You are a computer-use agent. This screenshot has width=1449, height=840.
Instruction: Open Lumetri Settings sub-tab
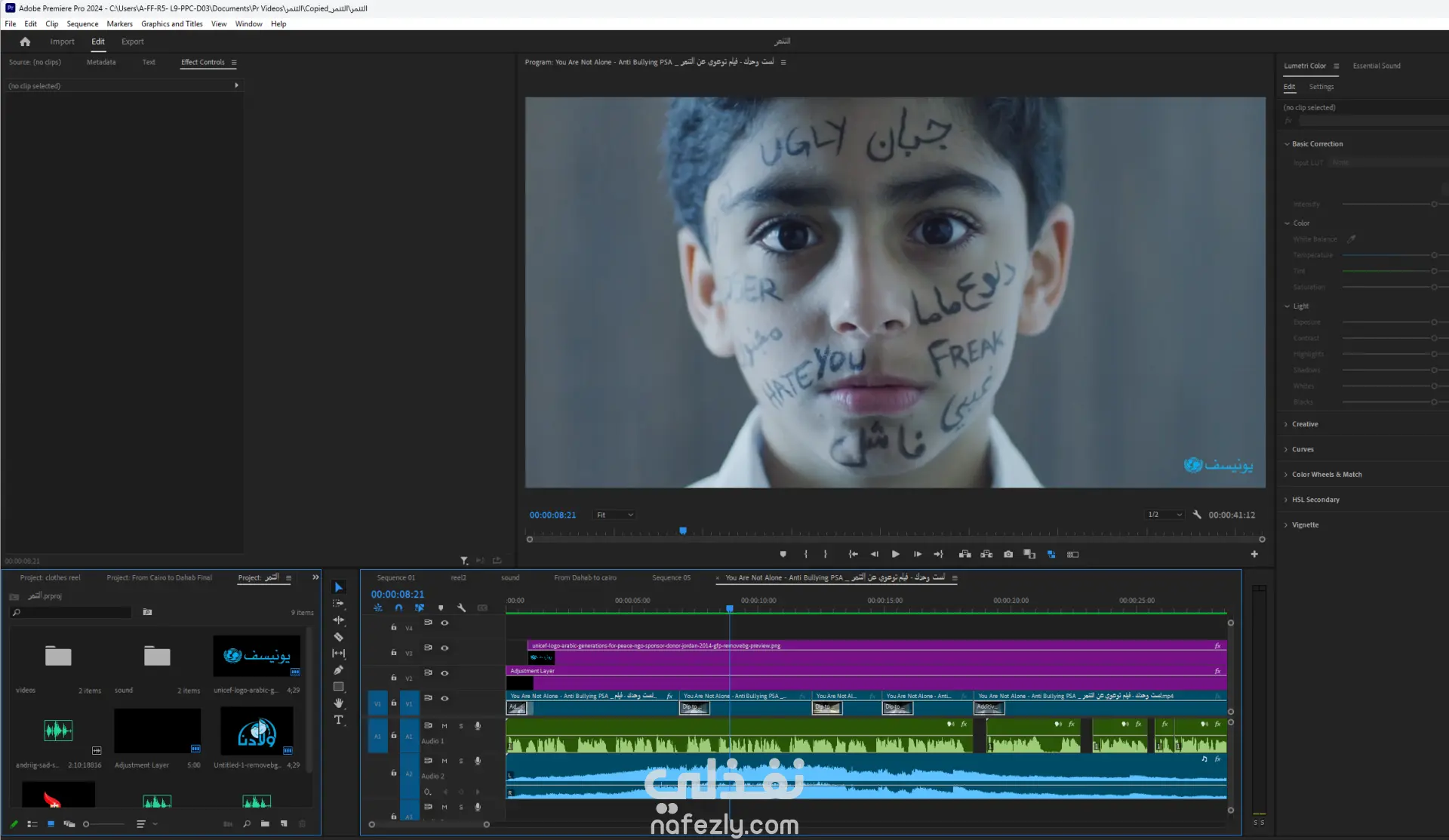(x=1321, y=87)
